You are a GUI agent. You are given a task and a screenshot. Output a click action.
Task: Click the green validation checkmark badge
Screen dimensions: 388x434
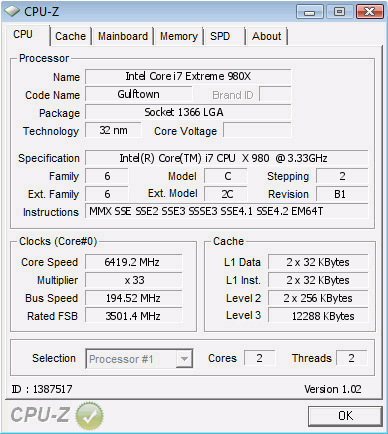click(89, 415)
